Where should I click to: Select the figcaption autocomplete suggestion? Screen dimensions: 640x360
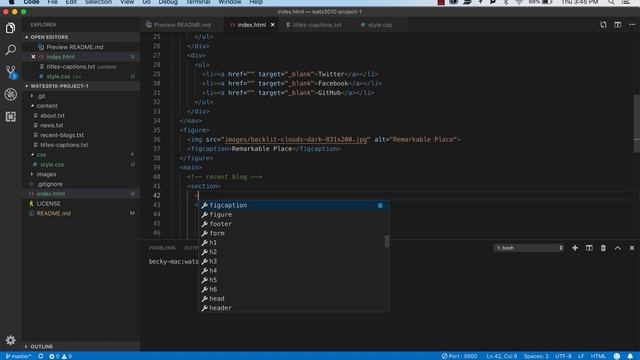[x=294, y=205]
